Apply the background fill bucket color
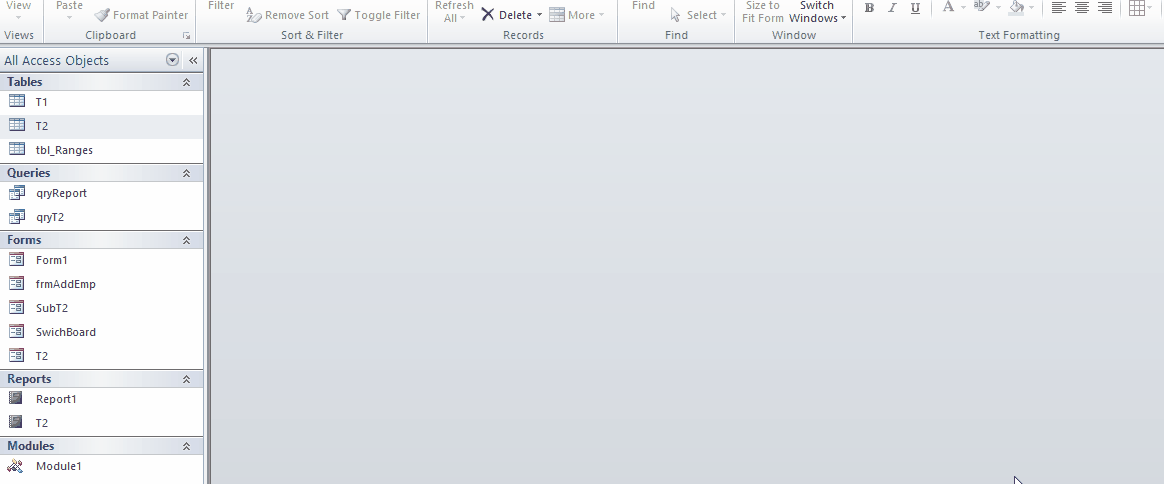 click(x=1016, y=7)
